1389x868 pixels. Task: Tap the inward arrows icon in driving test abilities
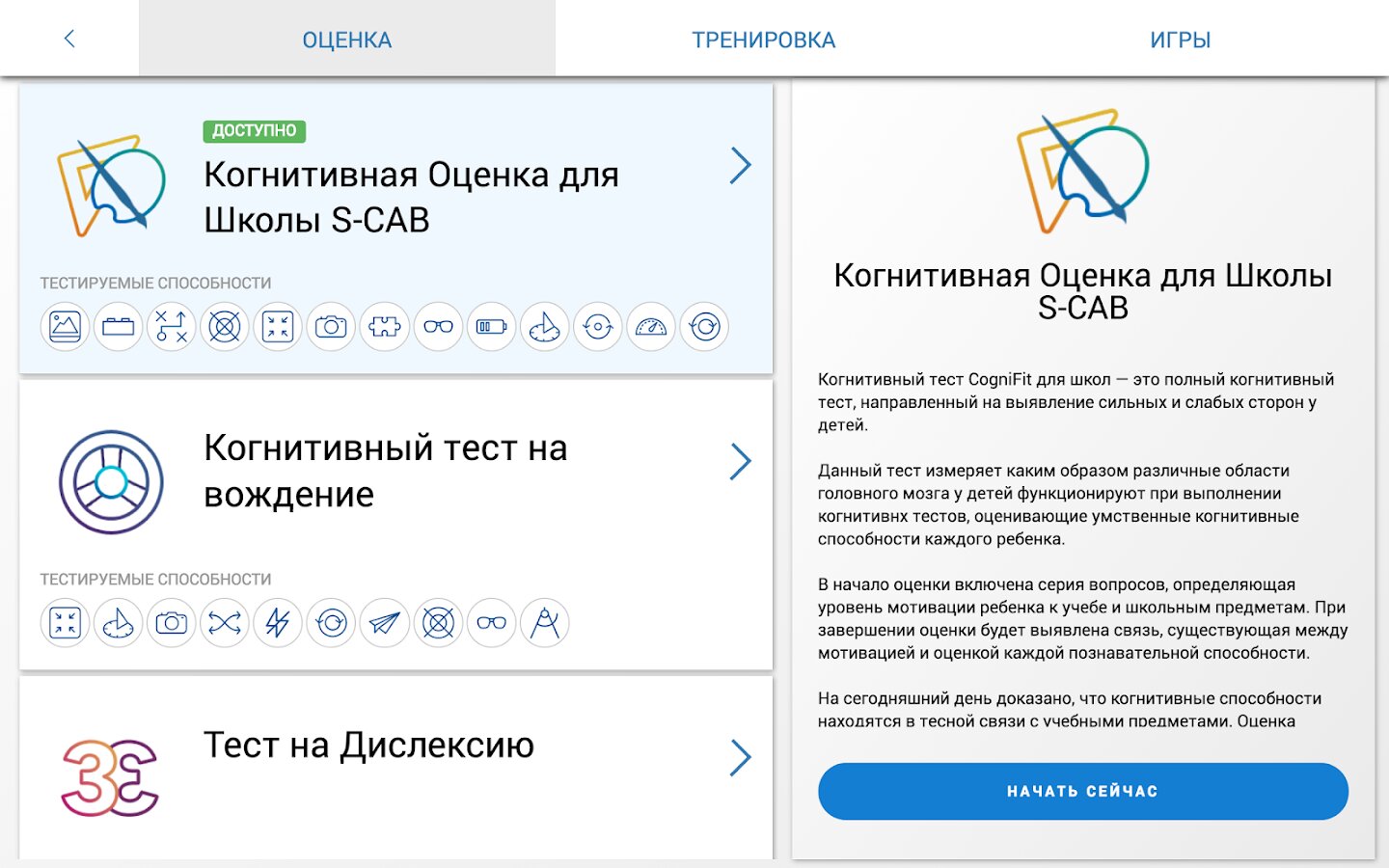coord(65,623)
